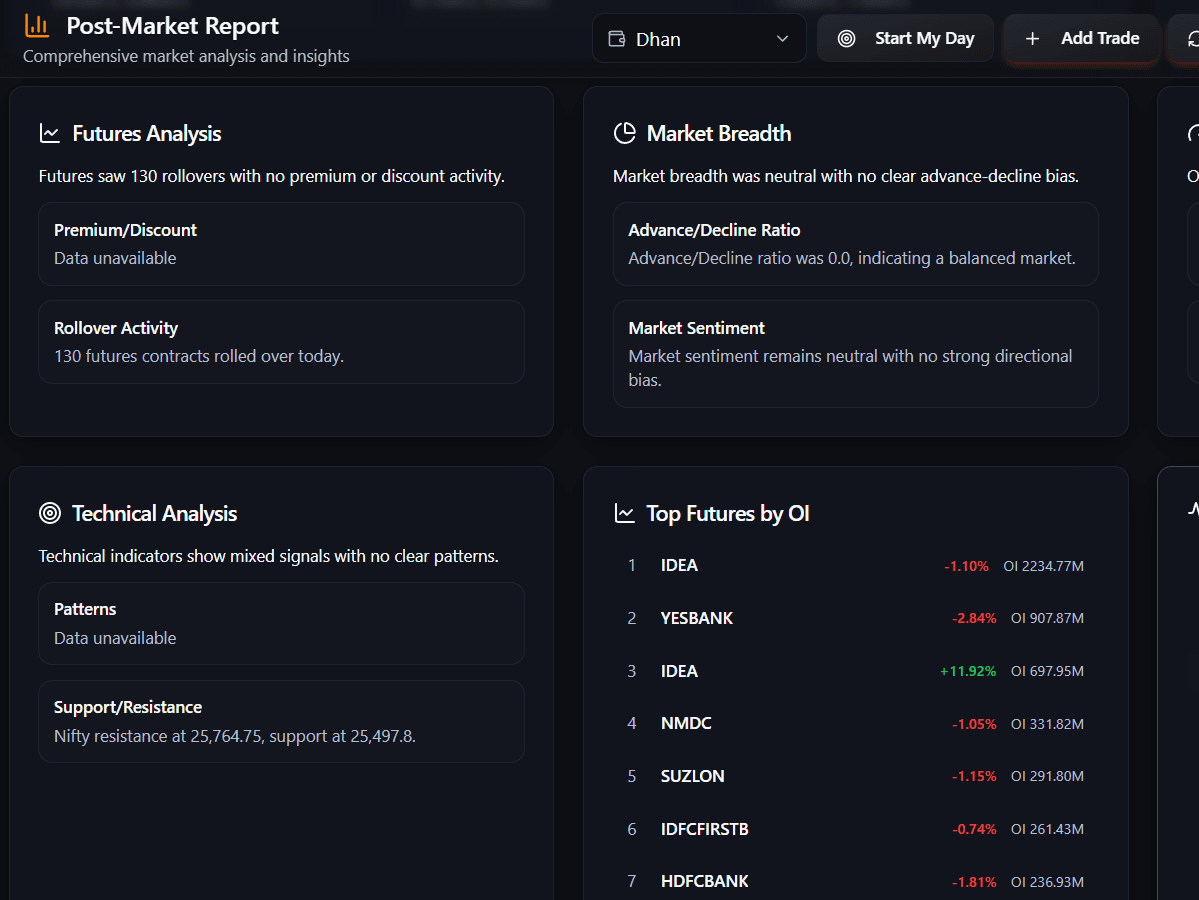Select the Support/Resistance card
Viewport: 1199px width, 900px height.
pyautogui.click(x=281, y=721)
